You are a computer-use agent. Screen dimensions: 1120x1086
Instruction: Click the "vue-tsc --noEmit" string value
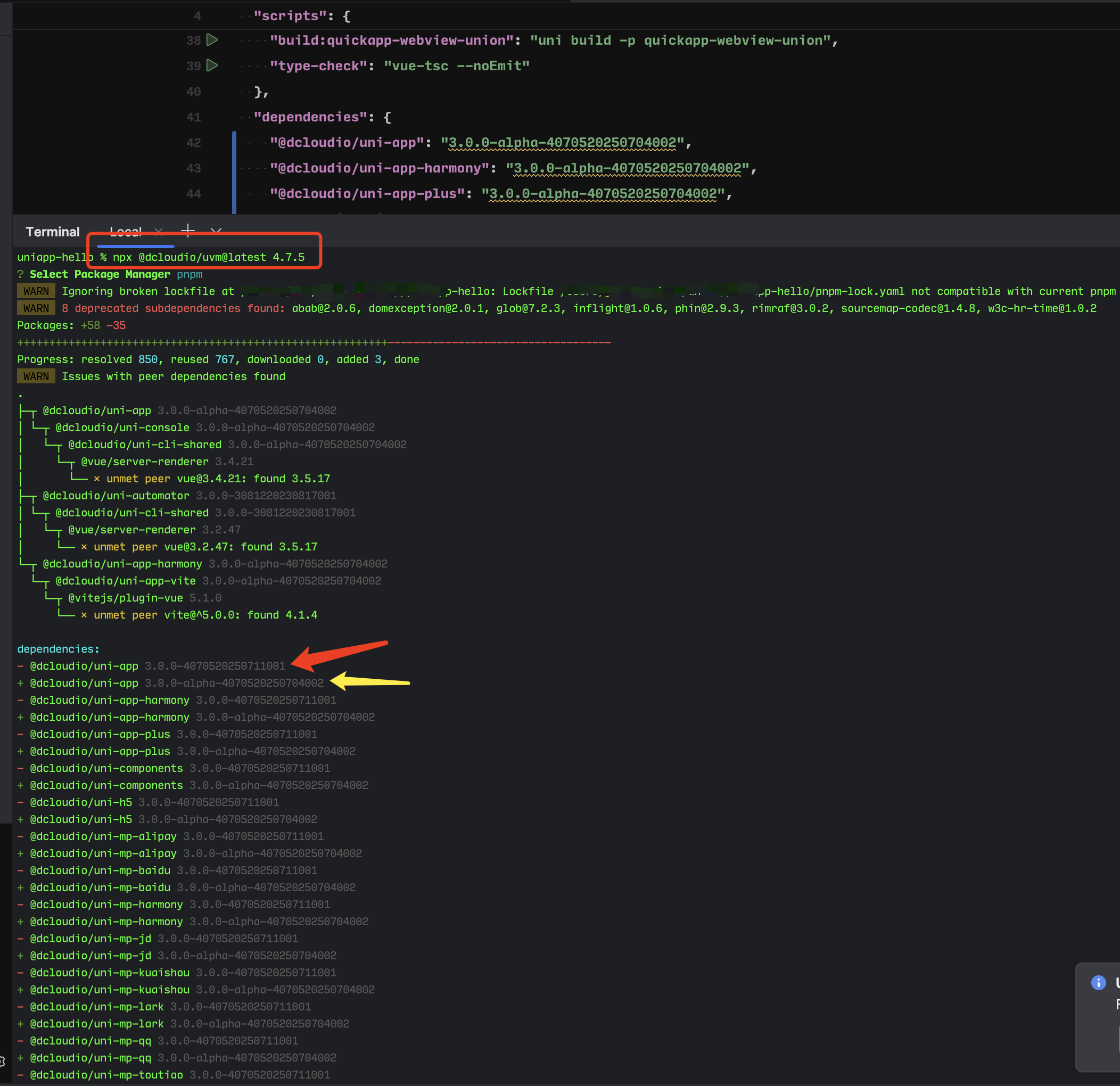tap(457, 67)
